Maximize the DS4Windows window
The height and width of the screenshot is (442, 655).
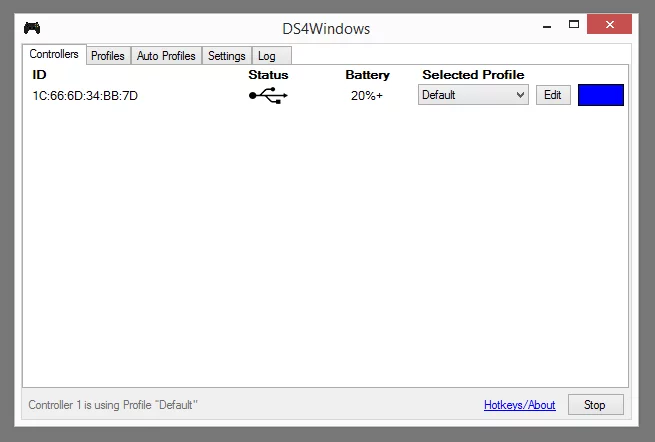(574, 24)
